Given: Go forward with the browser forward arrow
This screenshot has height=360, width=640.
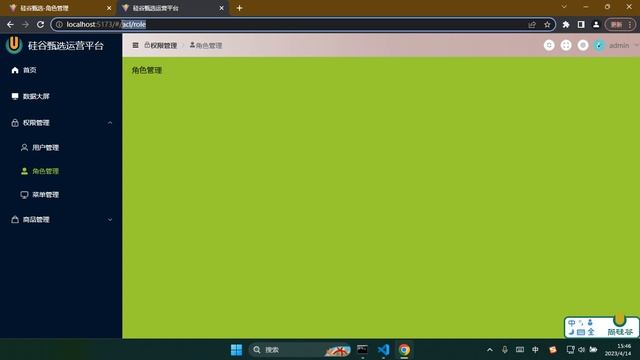Looking at the screenshot, I should 25,24.
